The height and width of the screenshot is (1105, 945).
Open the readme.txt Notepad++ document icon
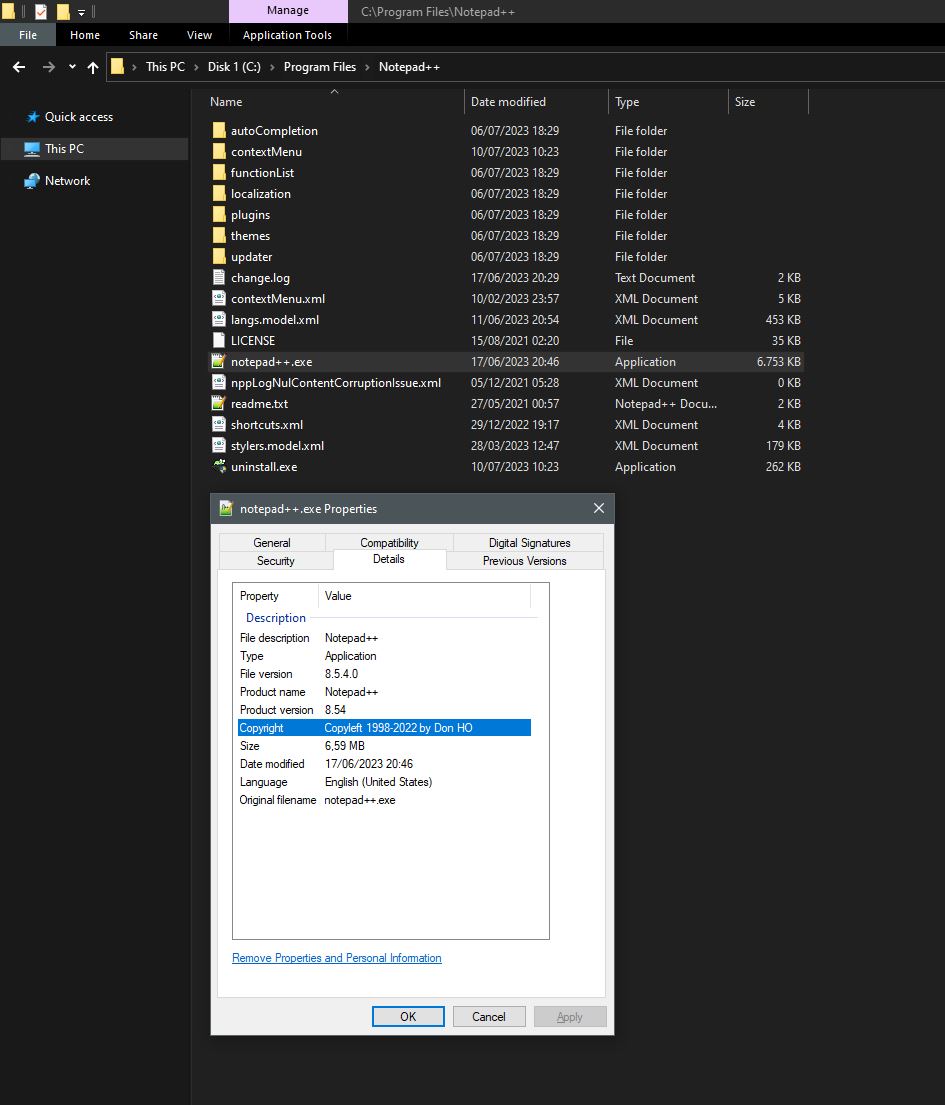219,403
